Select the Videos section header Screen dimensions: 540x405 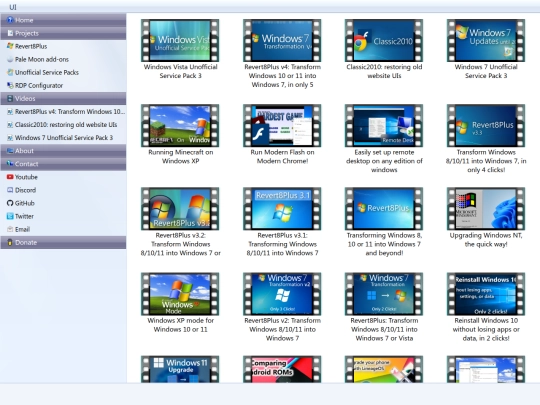63,98
